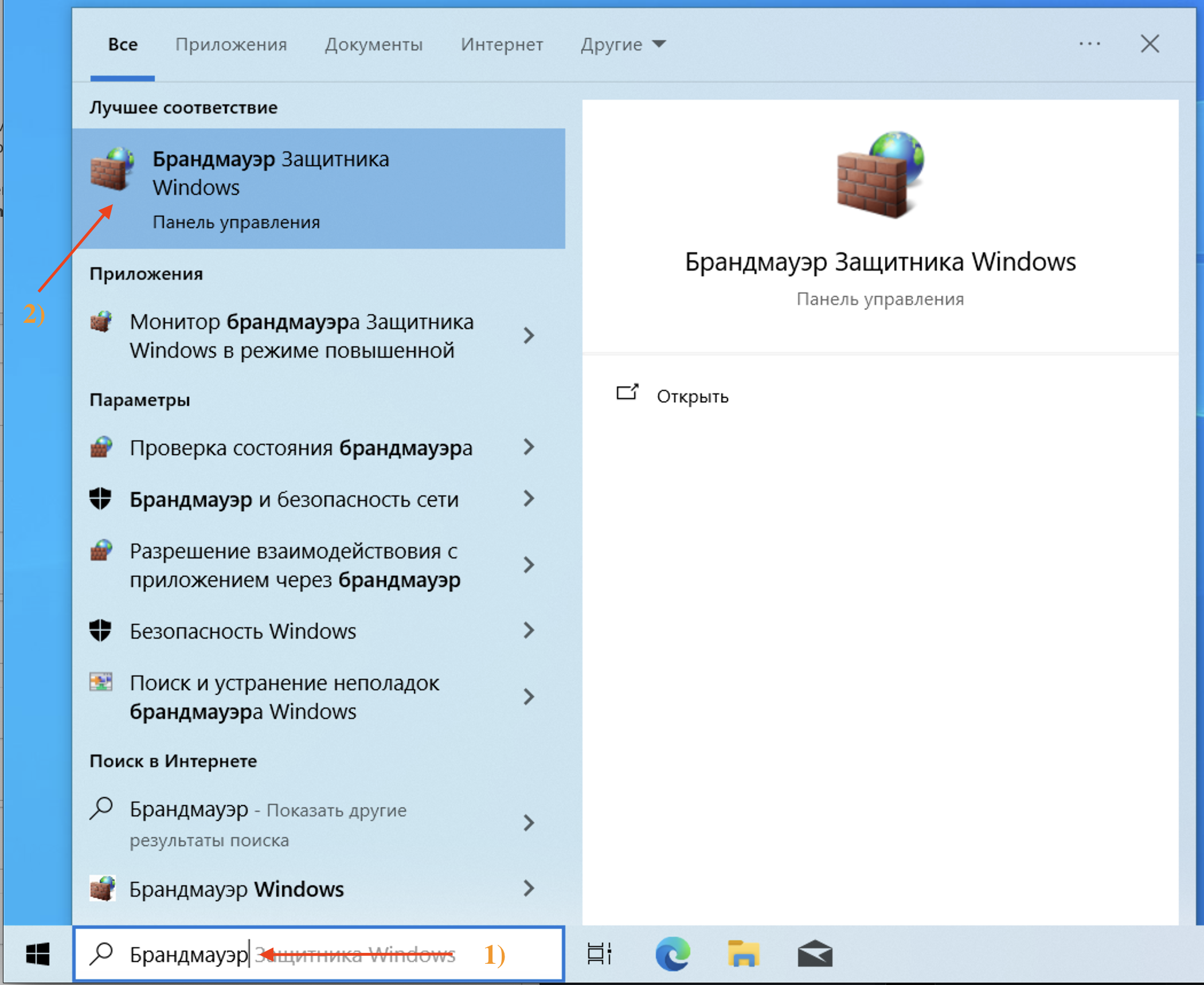Switch to the Интернет tab
The height and width of the screenshot is (985, 1204).
coord(502,45)
